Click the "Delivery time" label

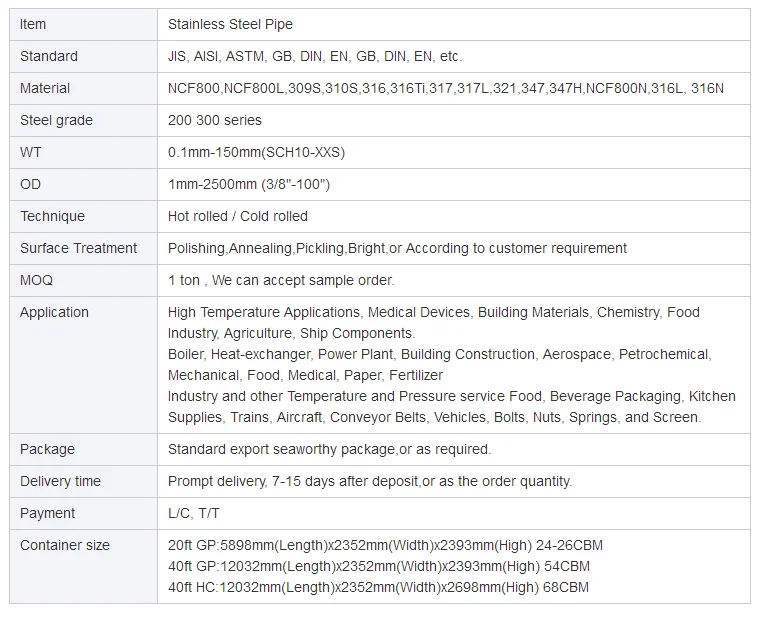pyautogui.click(x=60, y=481)
